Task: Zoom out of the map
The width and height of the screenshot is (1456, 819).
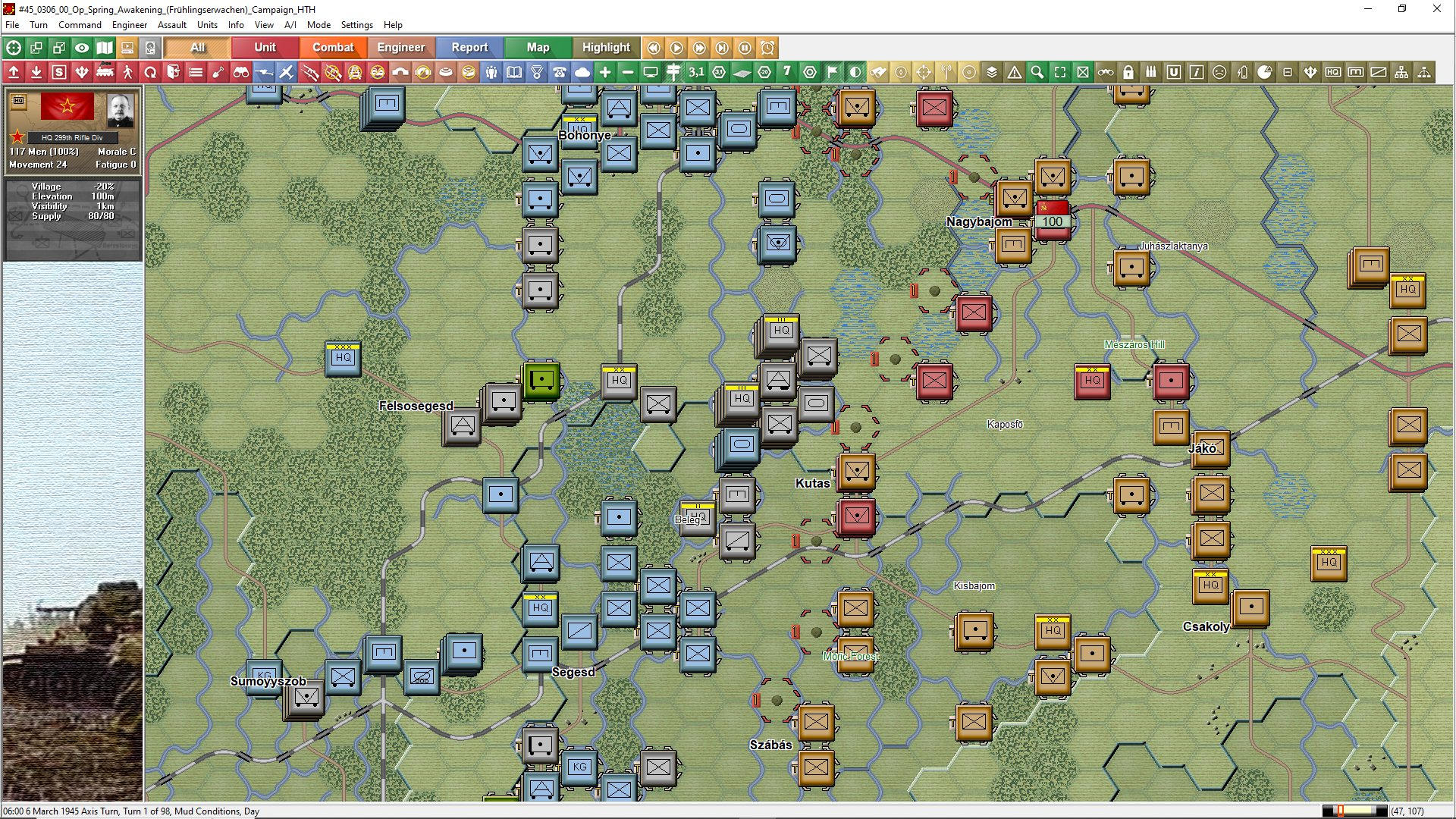Action: [x=627, y=72]
